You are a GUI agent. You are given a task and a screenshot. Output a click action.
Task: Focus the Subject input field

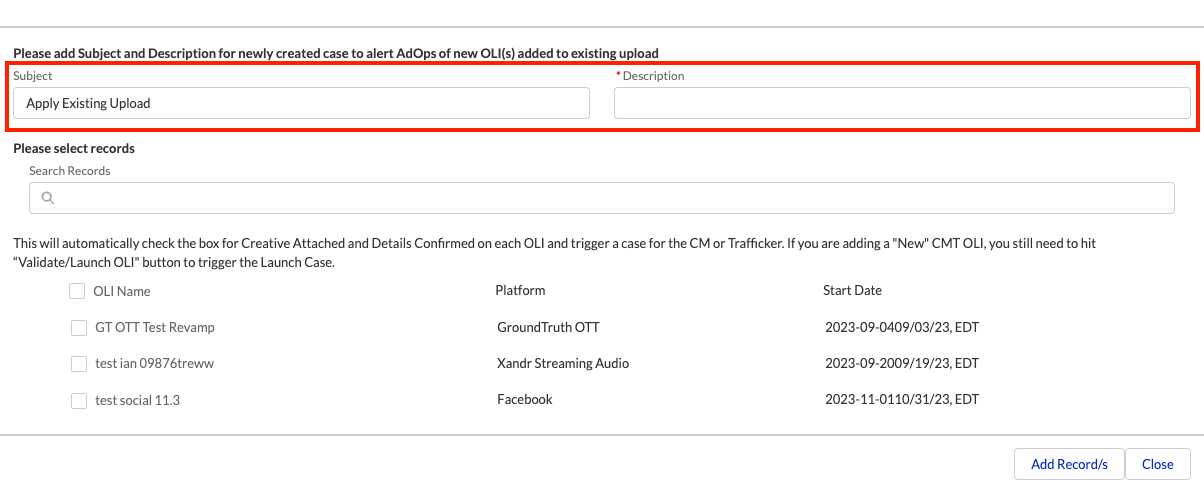pos(301,103)
